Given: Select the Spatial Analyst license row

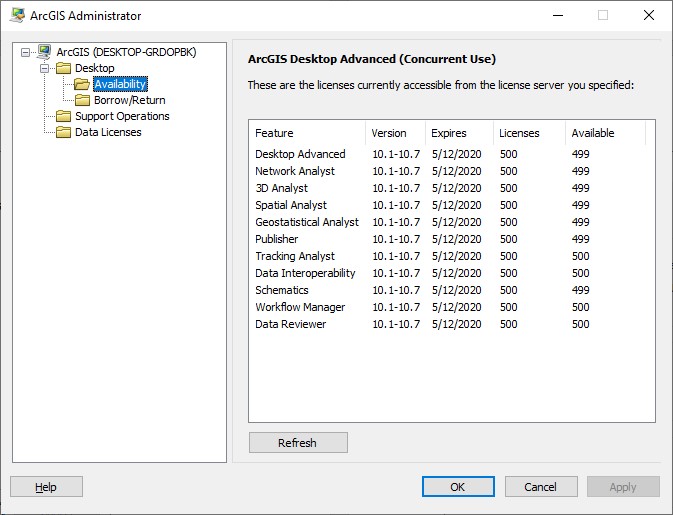Looking at the screenshot, I should [451, 205].
